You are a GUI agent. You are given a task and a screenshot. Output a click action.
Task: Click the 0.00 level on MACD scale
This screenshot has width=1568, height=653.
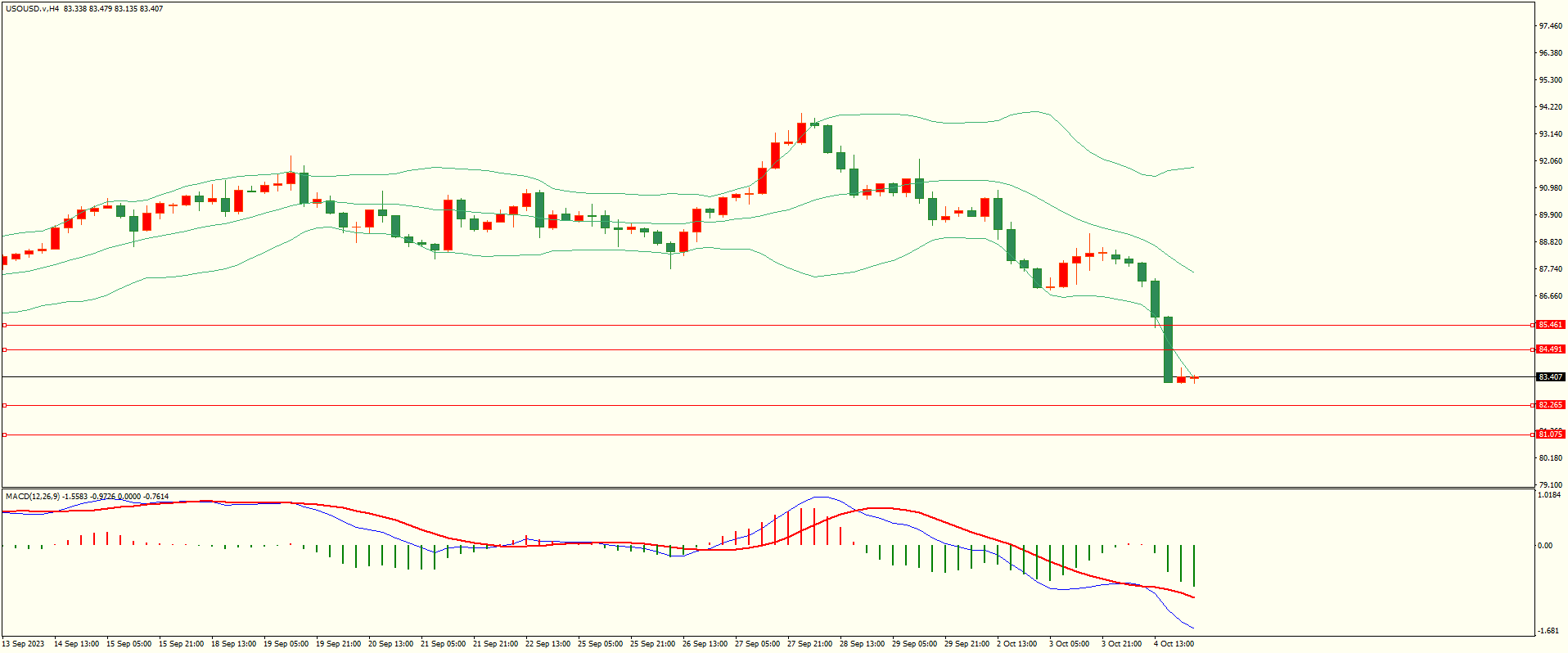[1545, 546]
